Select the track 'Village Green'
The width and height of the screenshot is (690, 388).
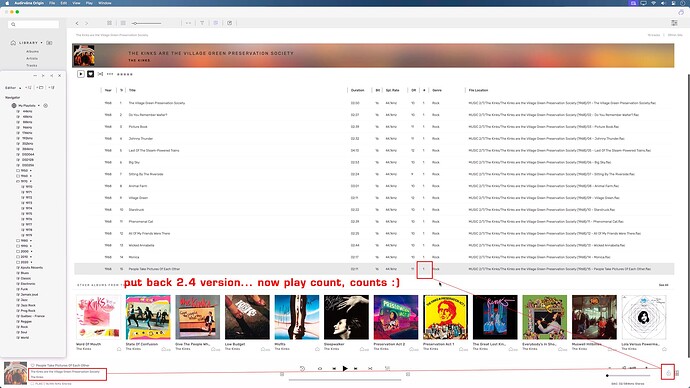point(138,198)
